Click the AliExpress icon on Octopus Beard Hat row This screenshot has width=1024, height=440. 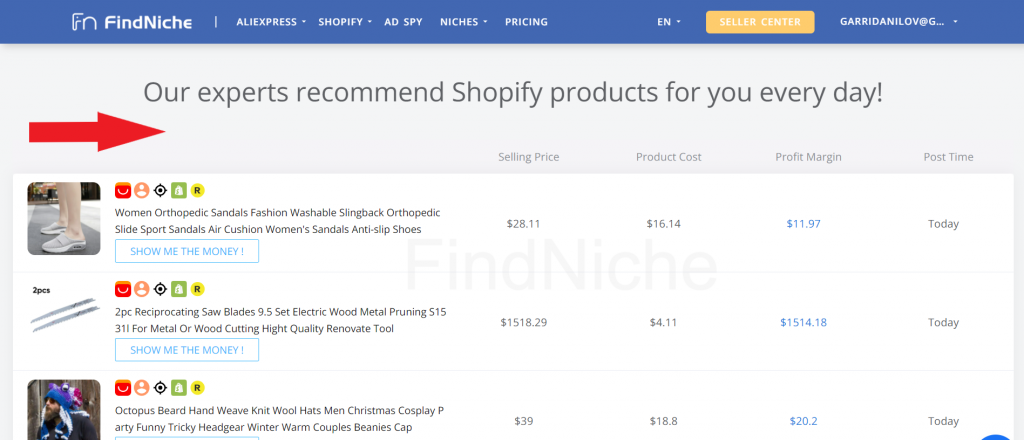pos(123,388)
